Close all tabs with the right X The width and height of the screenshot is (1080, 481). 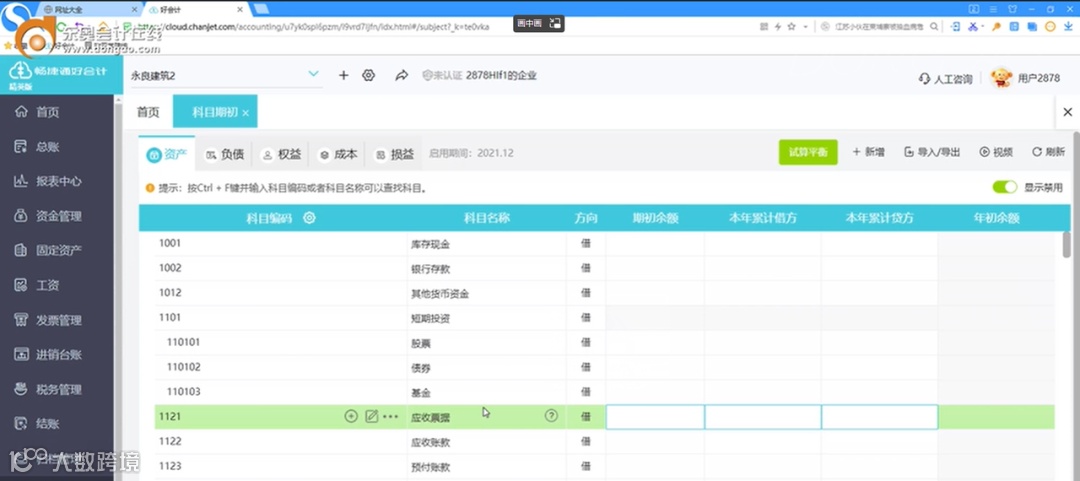coord(1068,112)
